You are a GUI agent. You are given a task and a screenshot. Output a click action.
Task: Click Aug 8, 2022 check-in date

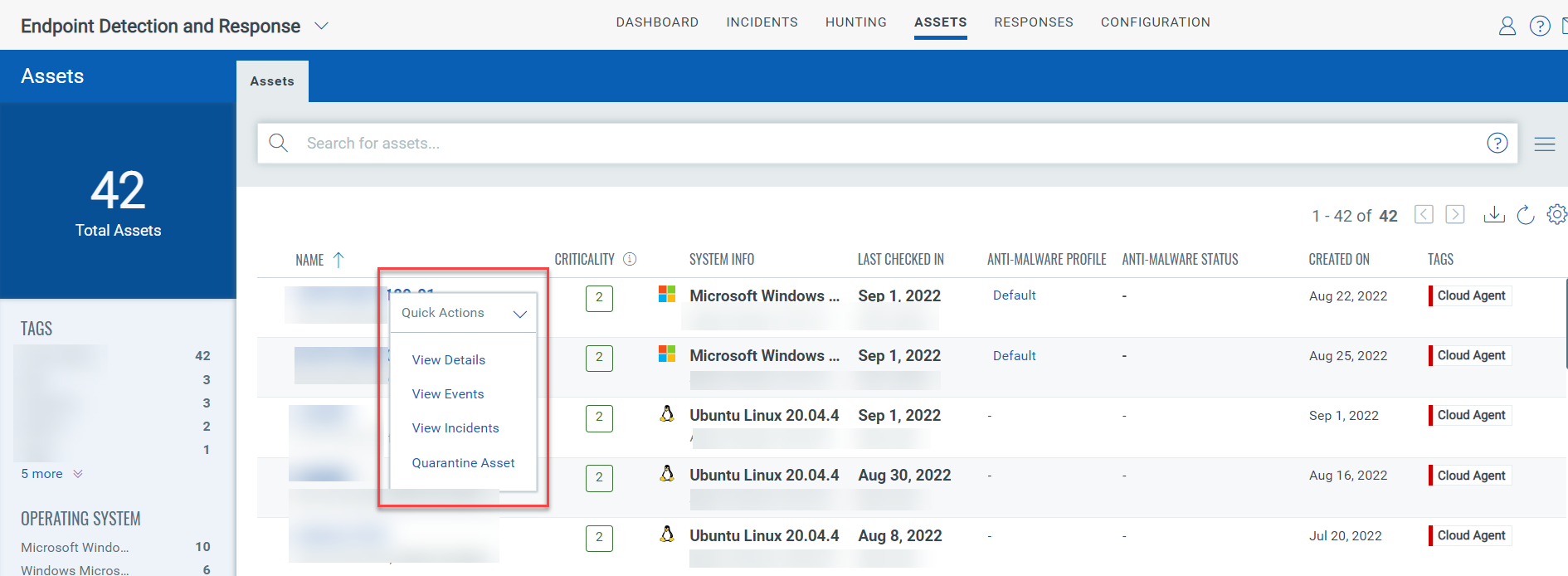click(x=900, y=535)
